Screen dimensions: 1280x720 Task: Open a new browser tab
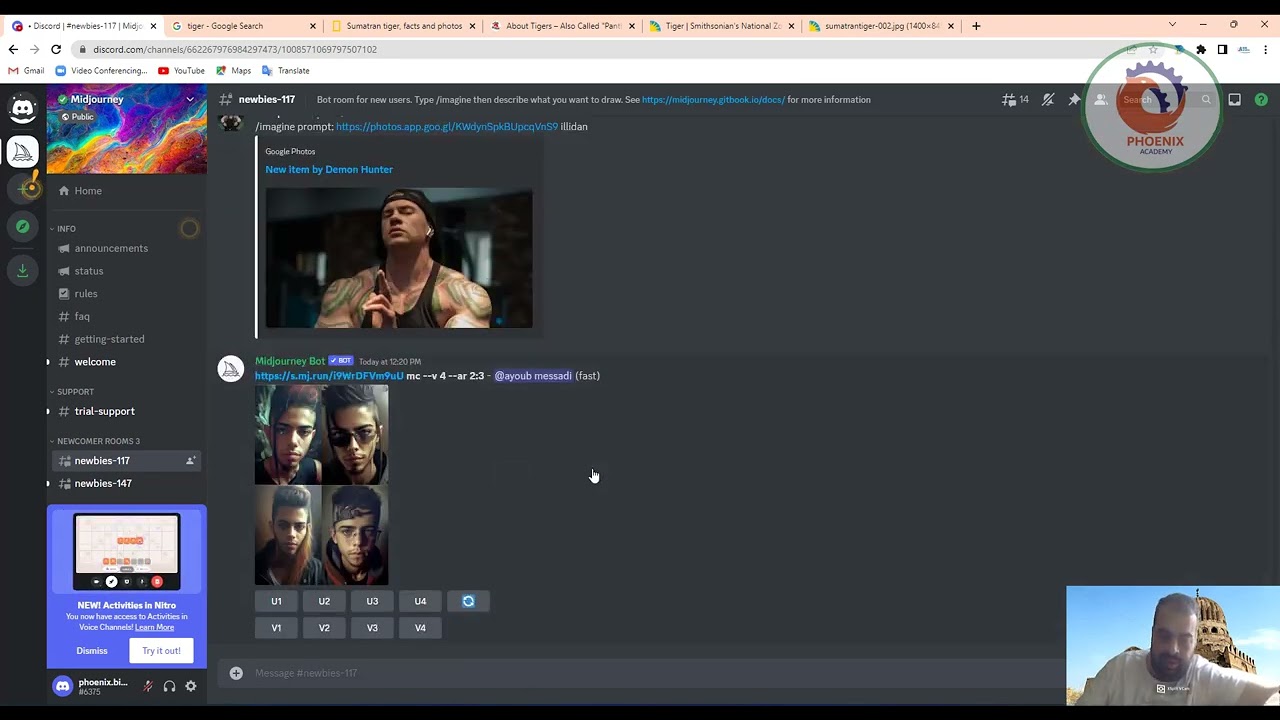[976, 26]
